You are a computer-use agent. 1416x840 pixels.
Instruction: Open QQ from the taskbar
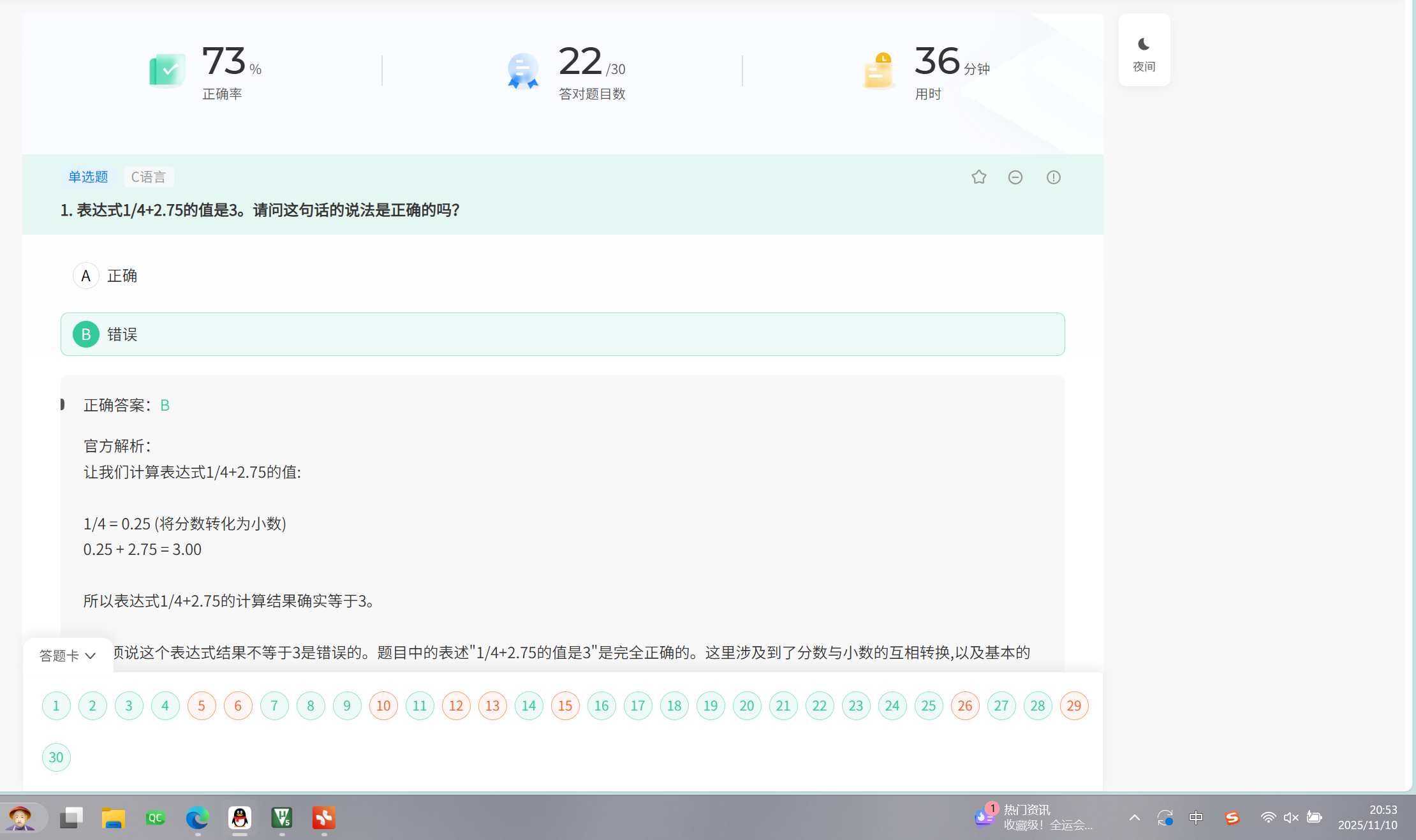[x=239, y=818]
